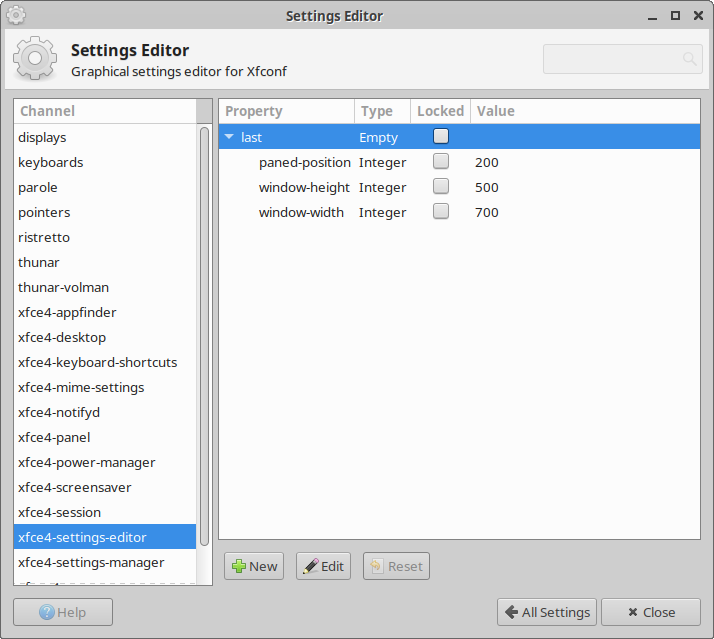Click the green plus New button

tap(254, 566)
